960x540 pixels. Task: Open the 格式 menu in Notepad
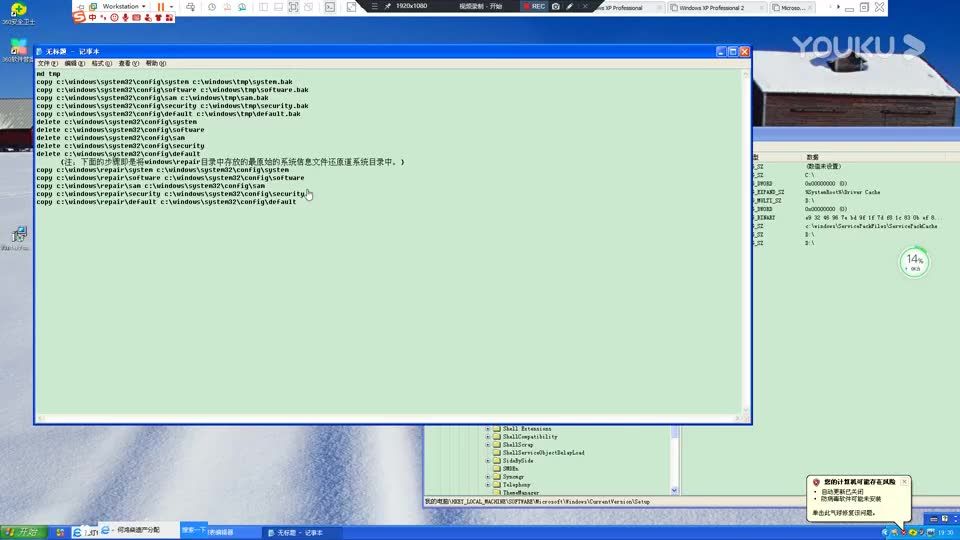click(102, 64)
